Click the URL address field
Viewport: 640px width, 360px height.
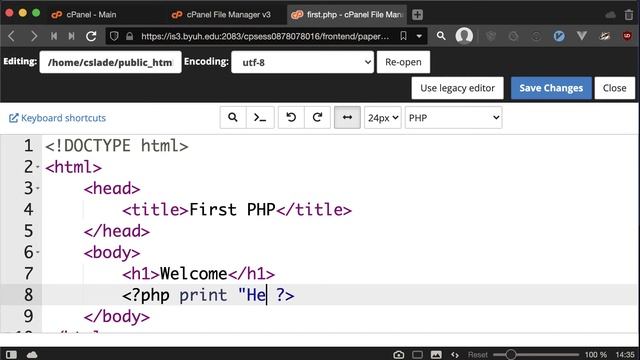[x=265, y=36]
